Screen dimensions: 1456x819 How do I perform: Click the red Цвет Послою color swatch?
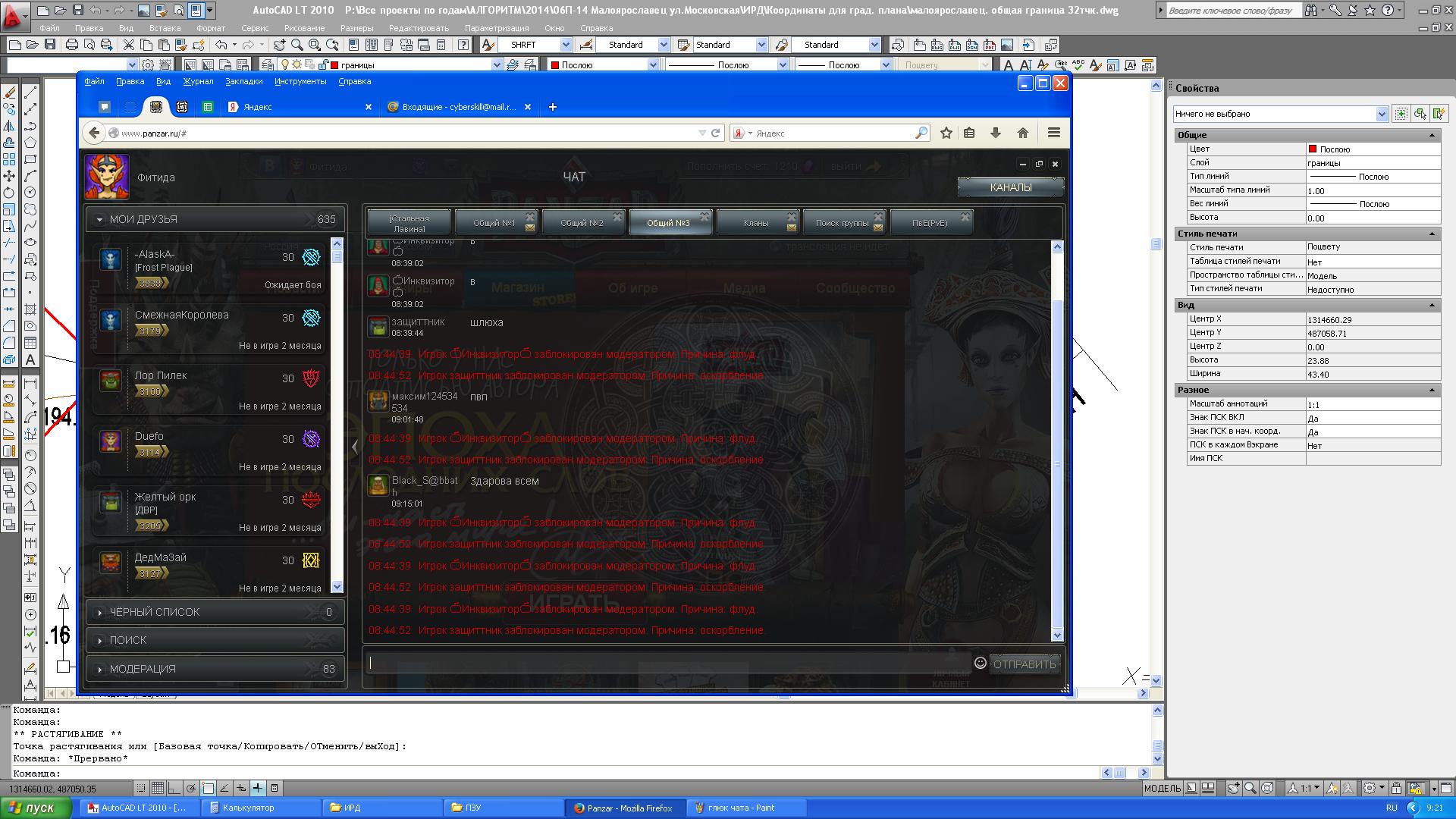point(1312,149)
